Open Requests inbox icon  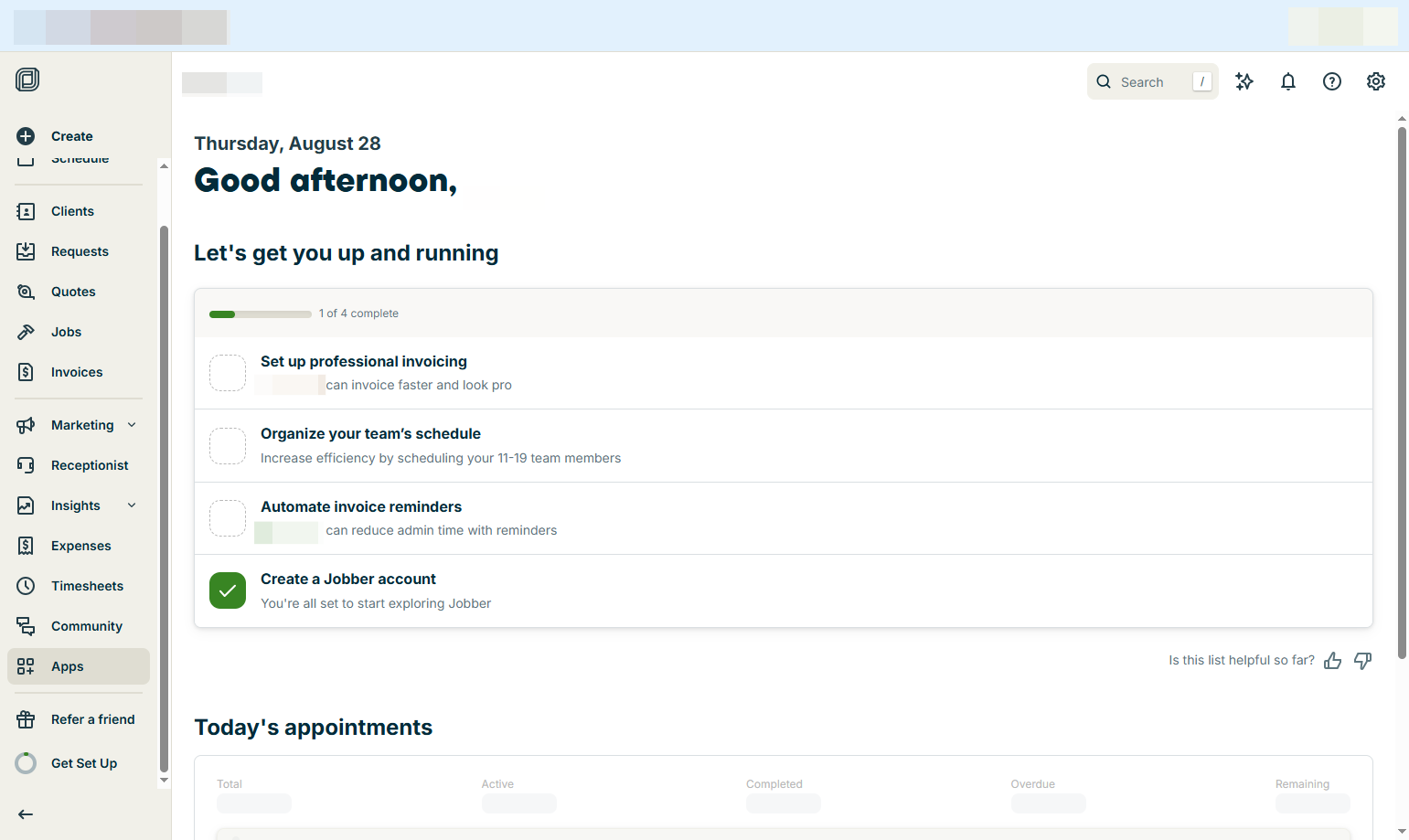tap(26, 251)
